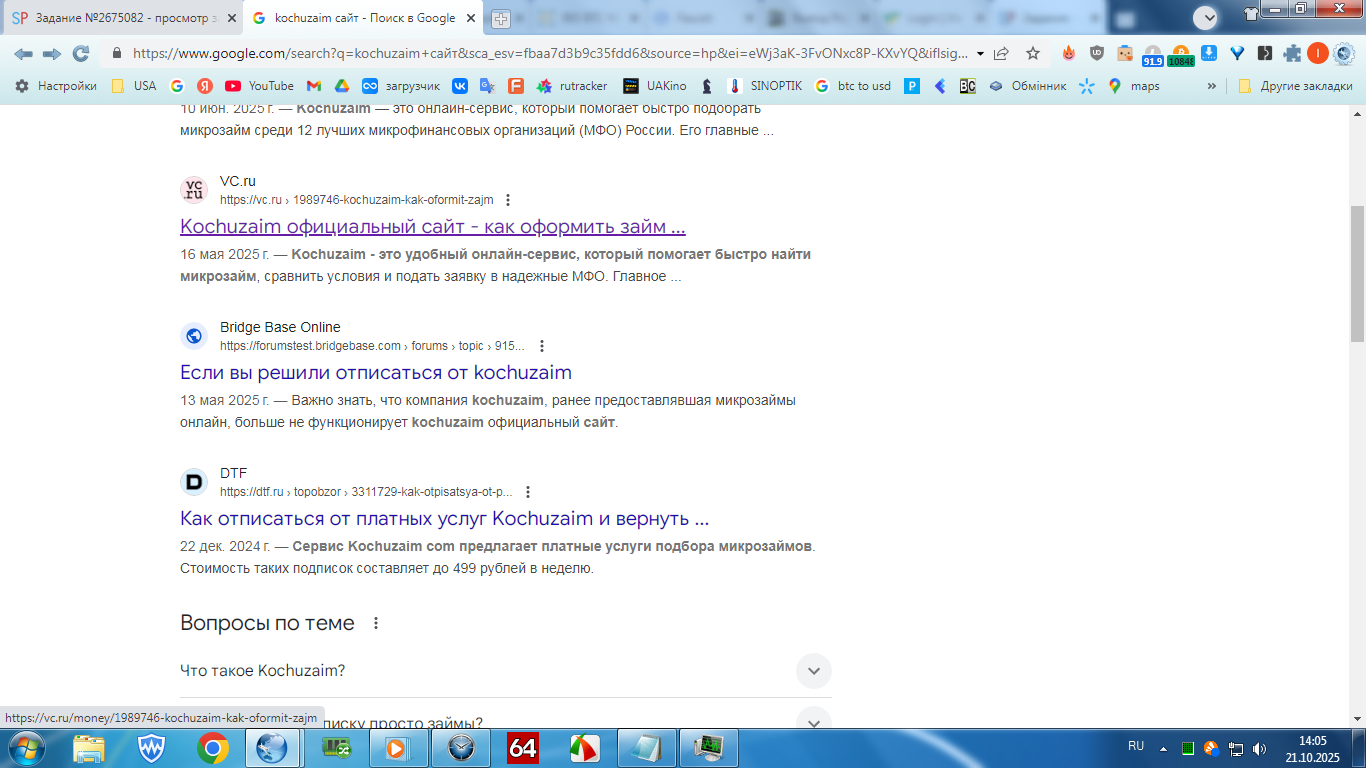Open the UAKino bookmark

tap(654, 86)
